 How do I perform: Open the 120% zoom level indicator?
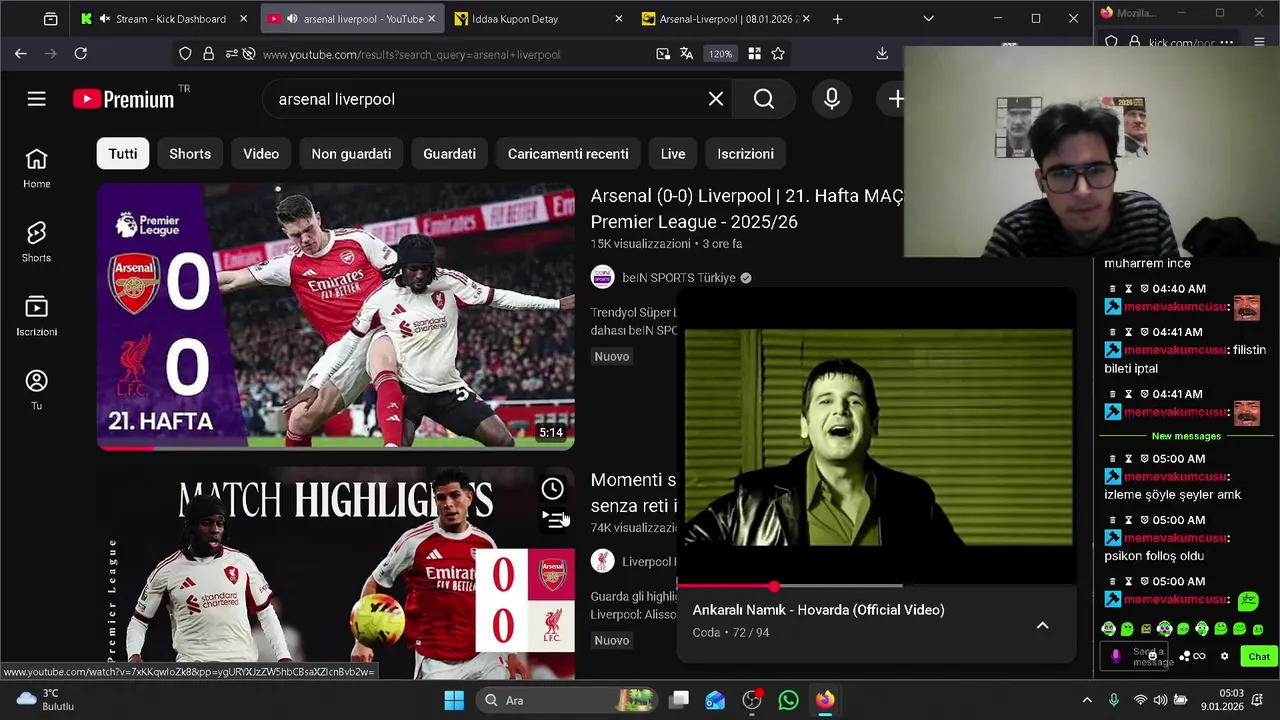pos(721,54)
